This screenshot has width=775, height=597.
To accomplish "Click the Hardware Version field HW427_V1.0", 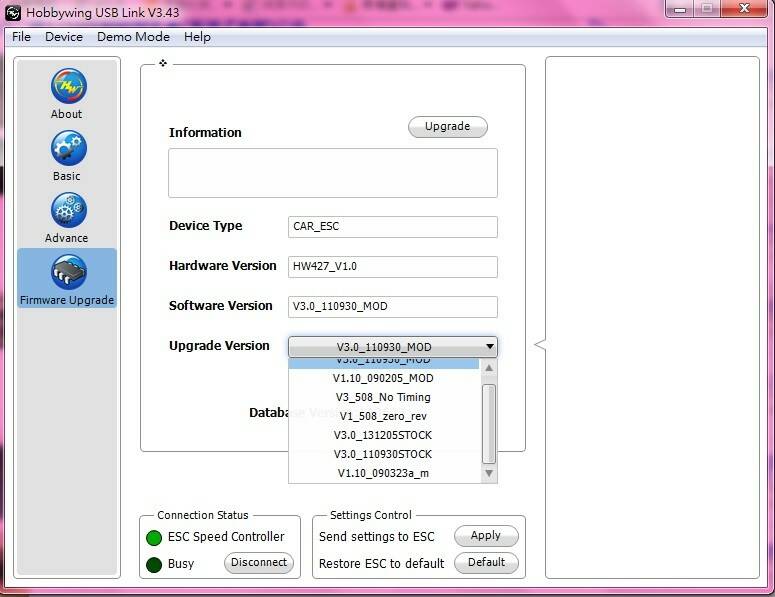I will pyautogui.click(x=393, y=267).
